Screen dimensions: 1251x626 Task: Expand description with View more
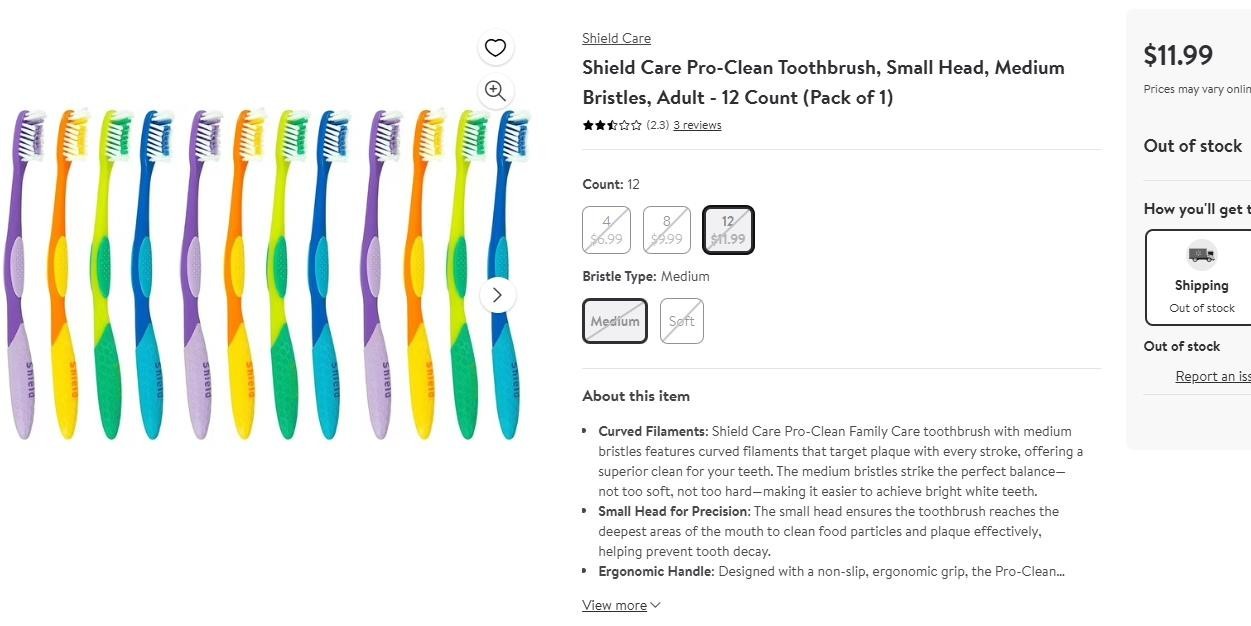click(621, 605)
